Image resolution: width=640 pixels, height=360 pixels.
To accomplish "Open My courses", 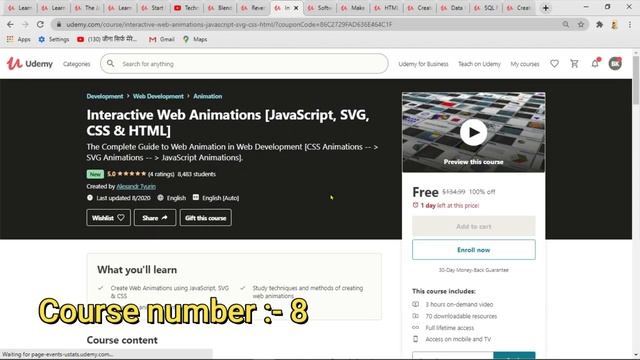I will pyautogui.click(x=525, y=64).
